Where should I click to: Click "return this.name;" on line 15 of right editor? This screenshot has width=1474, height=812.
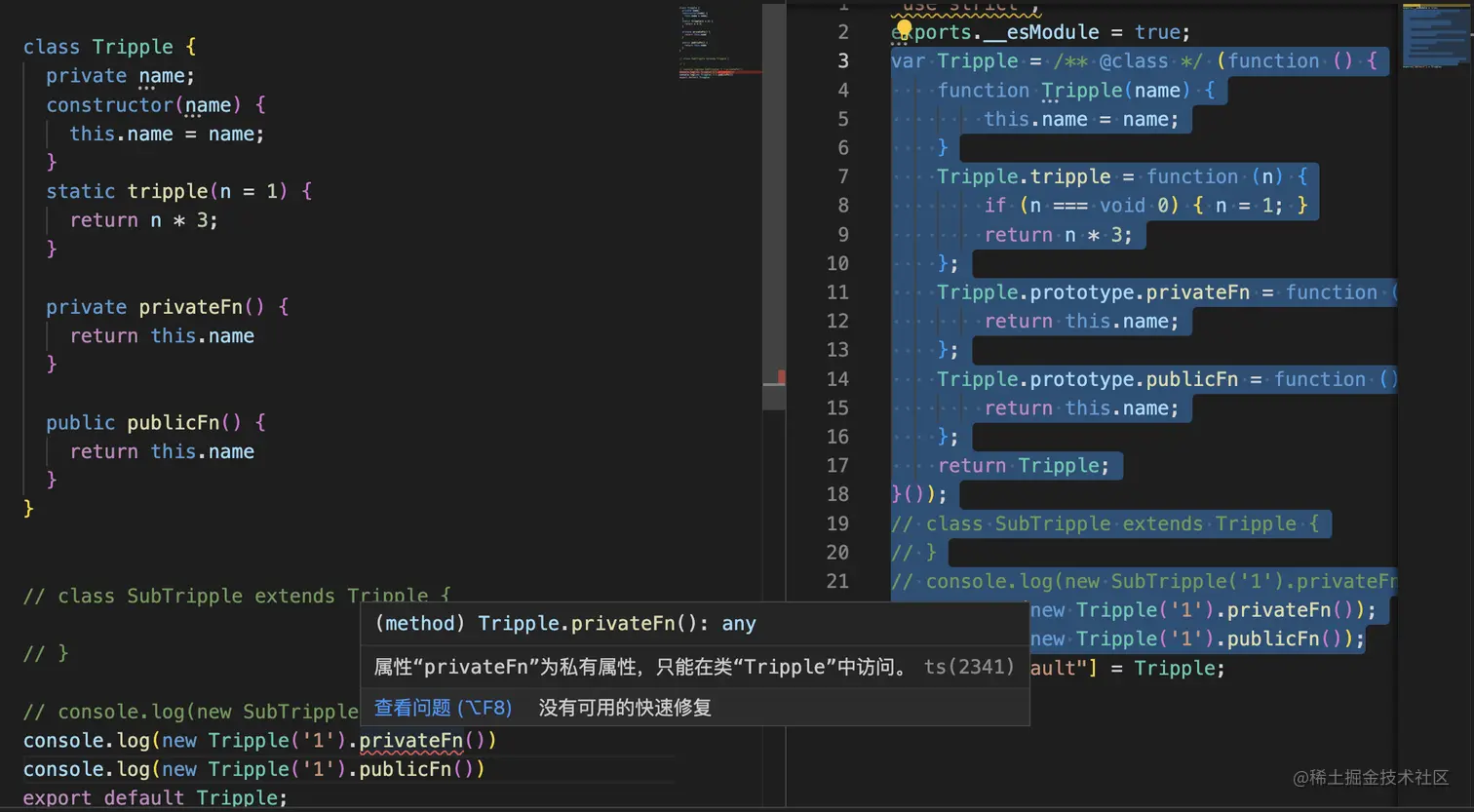[x=1081, y=408]
